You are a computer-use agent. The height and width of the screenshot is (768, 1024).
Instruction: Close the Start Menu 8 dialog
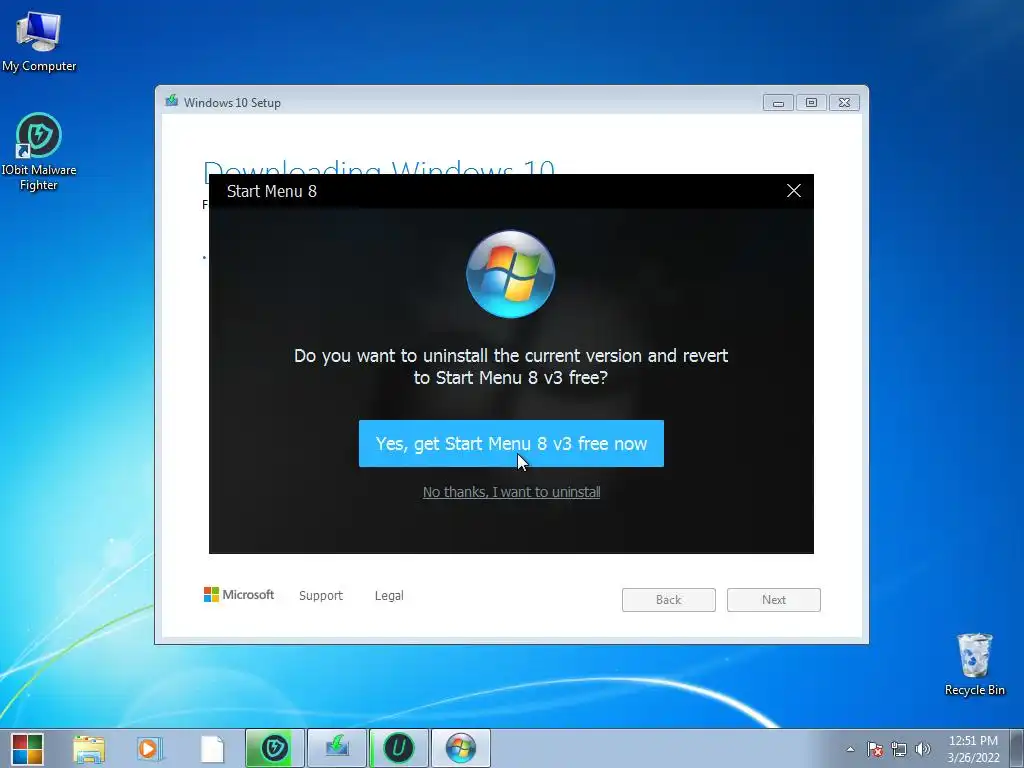point(793,191)
